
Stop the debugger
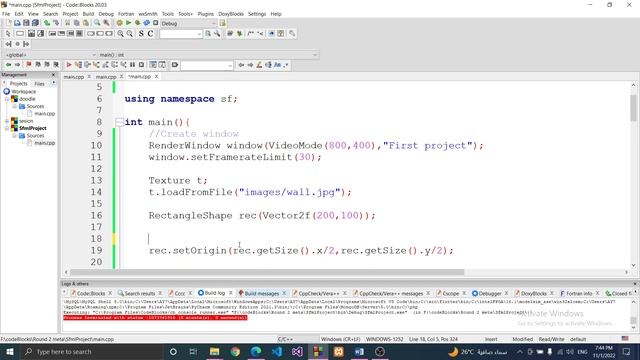click(141, 65)
